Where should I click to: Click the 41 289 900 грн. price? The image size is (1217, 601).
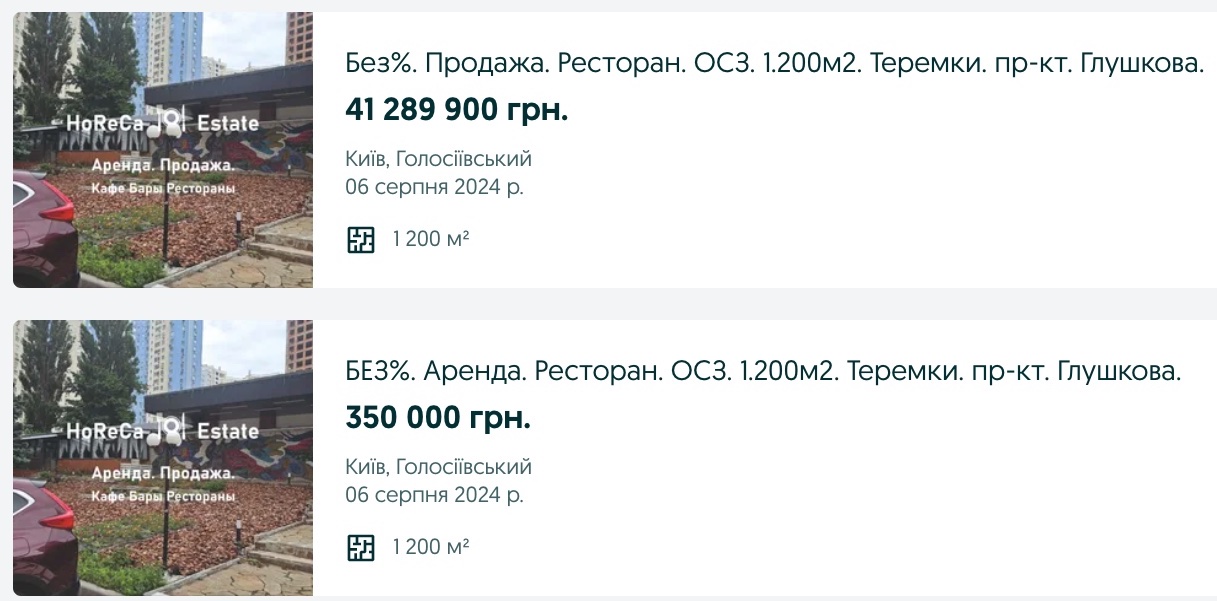click(456, 109)
